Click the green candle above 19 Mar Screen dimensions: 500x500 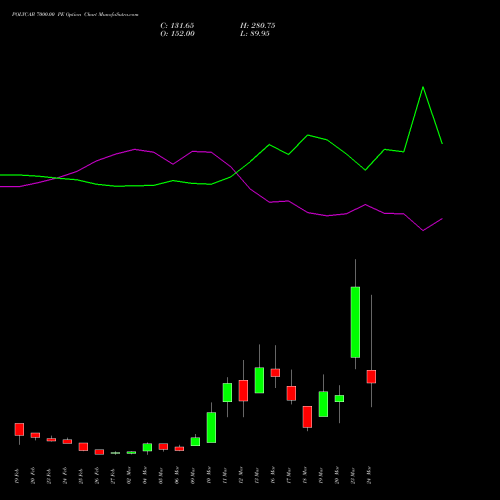point(323,404)
